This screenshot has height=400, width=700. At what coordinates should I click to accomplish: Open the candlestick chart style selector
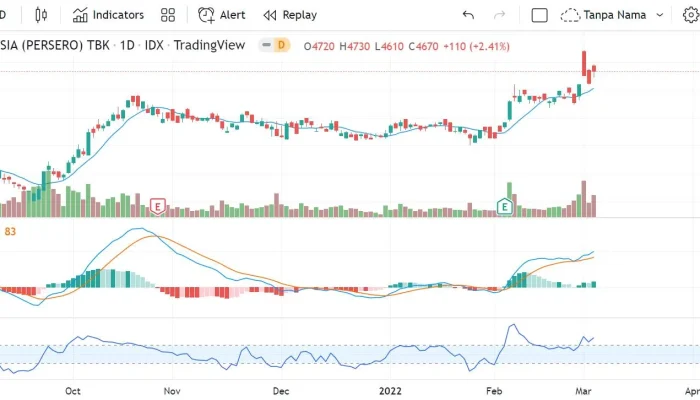41,15
